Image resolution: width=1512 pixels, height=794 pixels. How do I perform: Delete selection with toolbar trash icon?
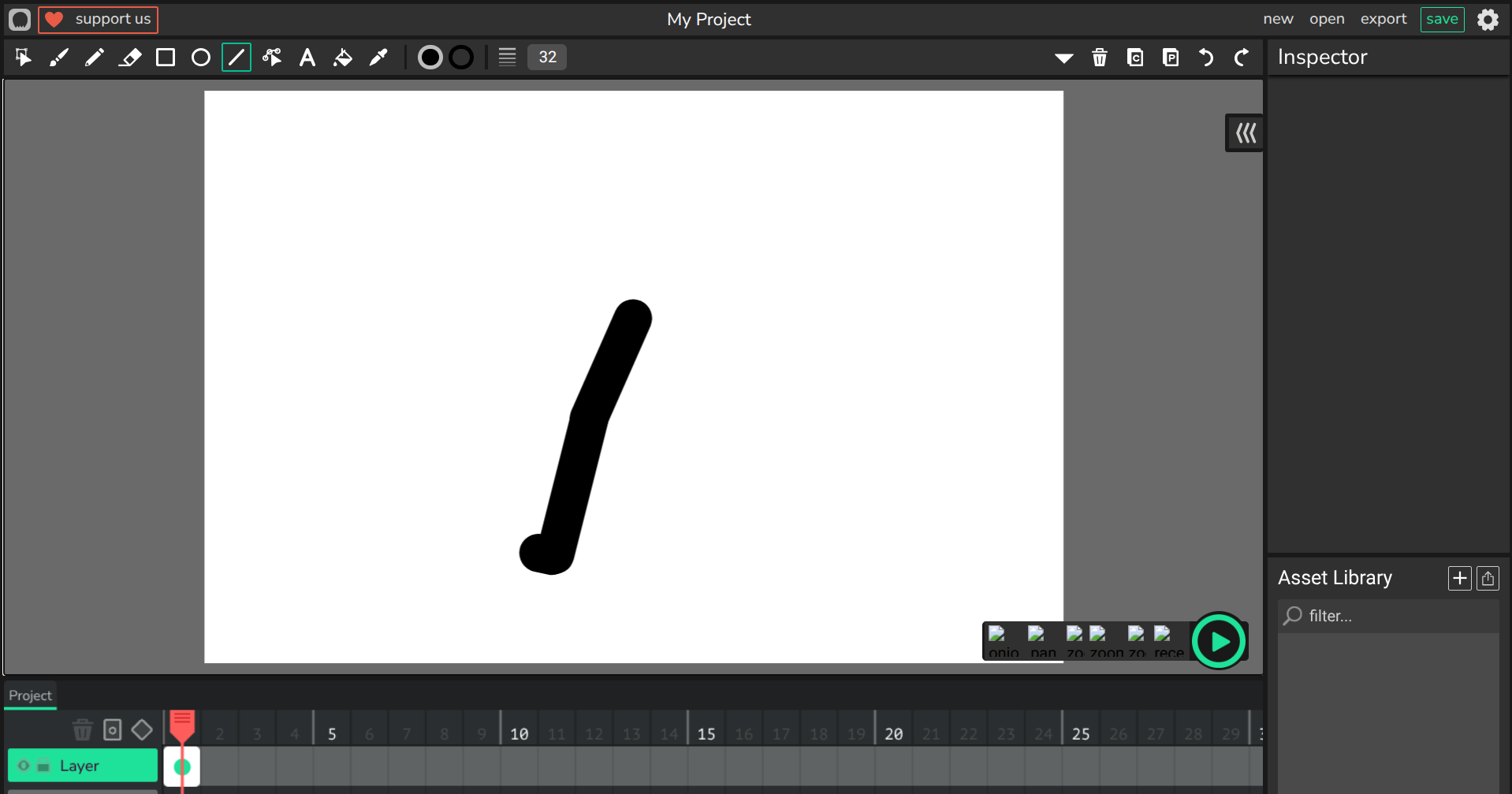point(1100,58)
